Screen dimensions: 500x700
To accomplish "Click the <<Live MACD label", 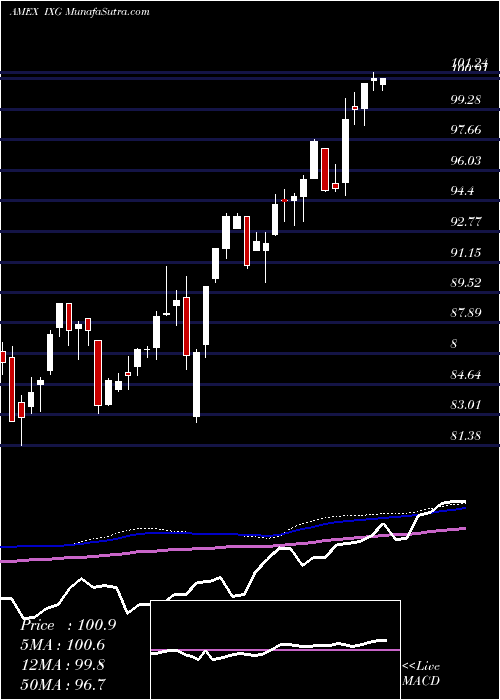I will tap(421, 673).
